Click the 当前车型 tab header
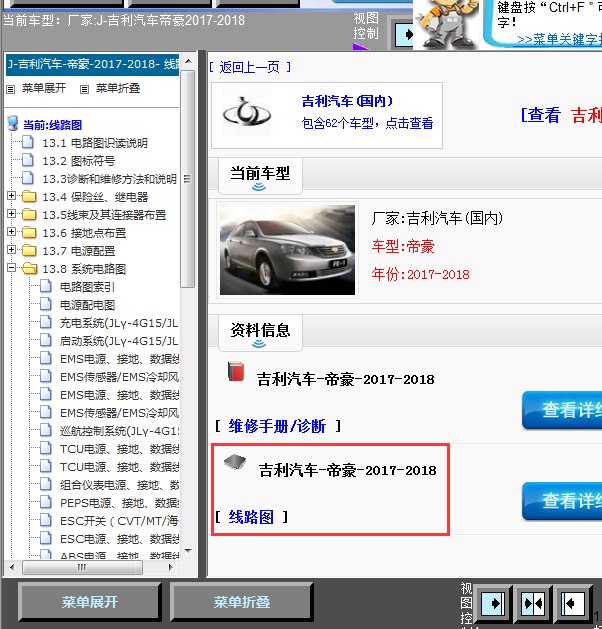602x629 pixels. pyautogui.click(x=260, y=176)
